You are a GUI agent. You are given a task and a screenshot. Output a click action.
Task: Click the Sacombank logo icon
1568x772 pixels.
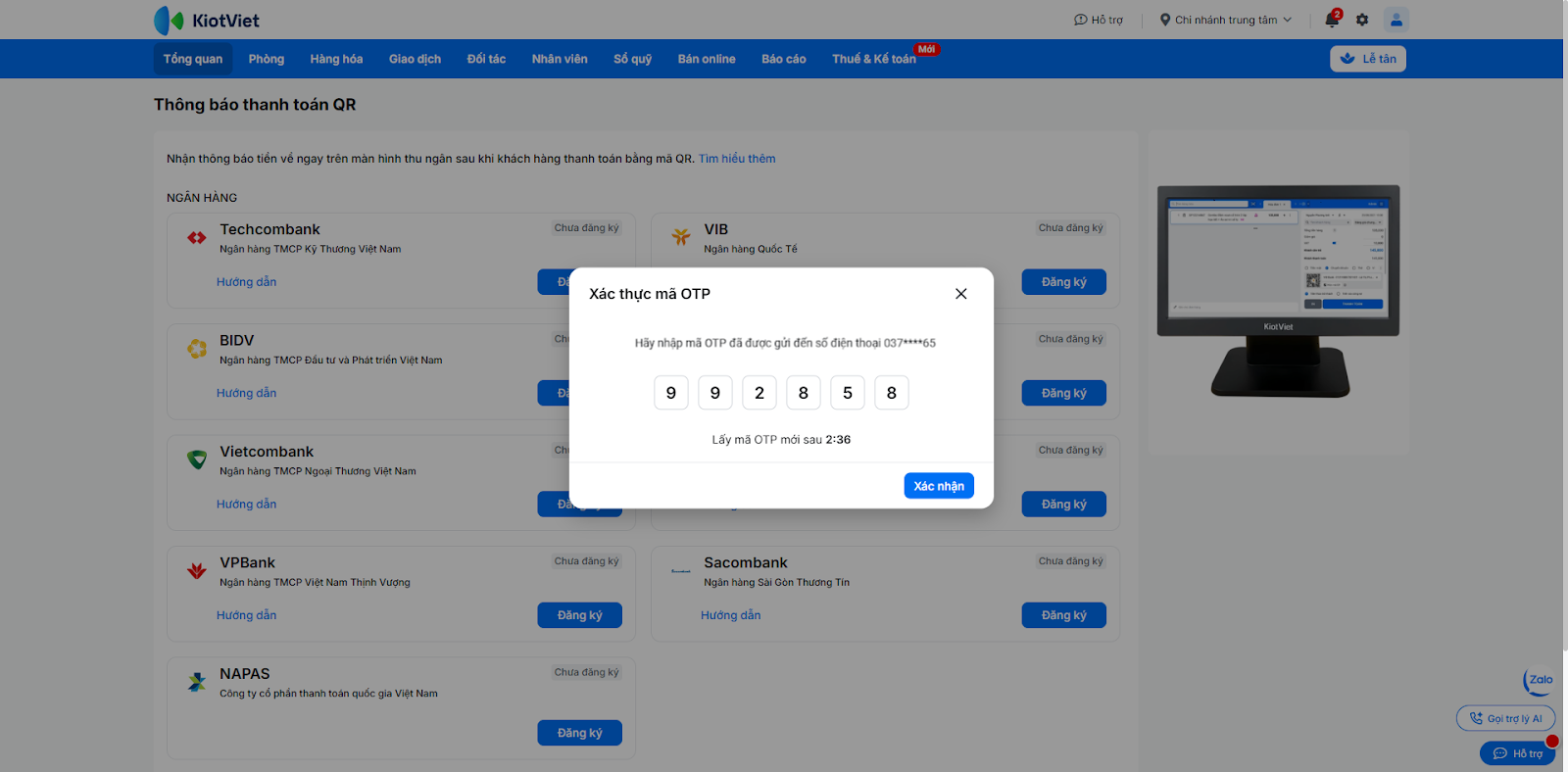(681, 570)
